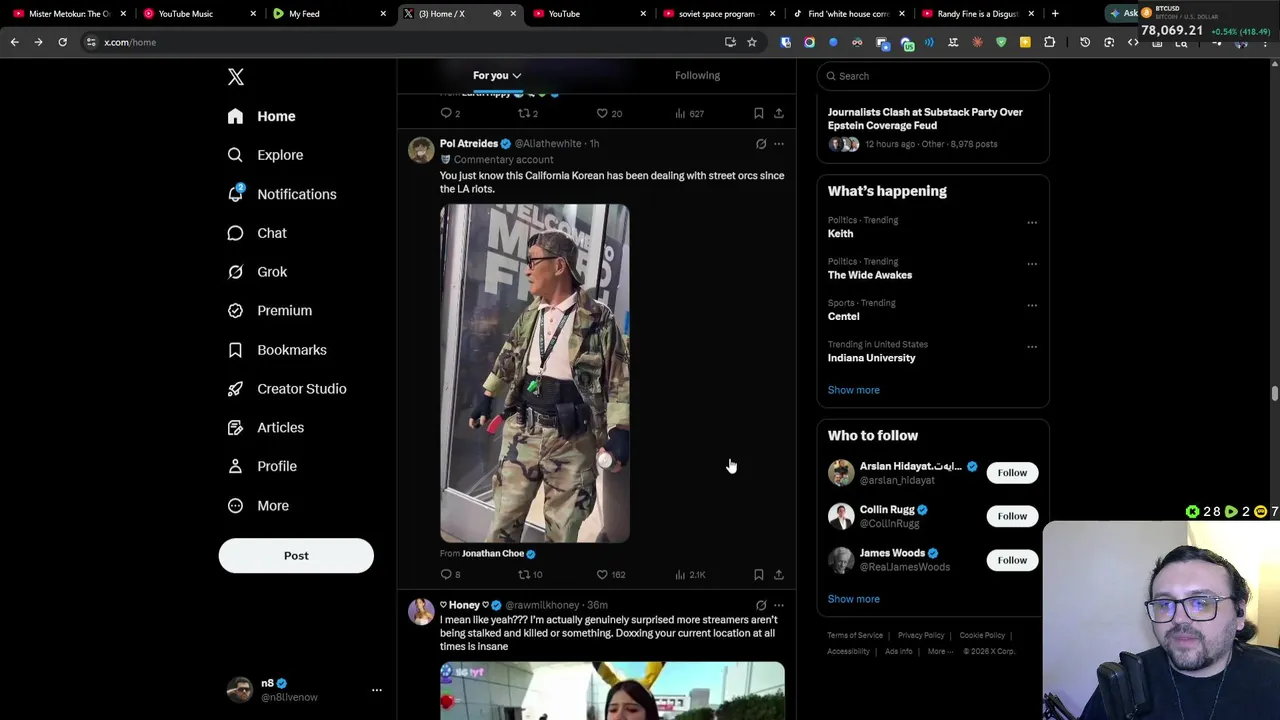Image resolution: width=1280 pixels, height=720 pixels.
Task: Expand the footer More menu
Action: [940, 652]
